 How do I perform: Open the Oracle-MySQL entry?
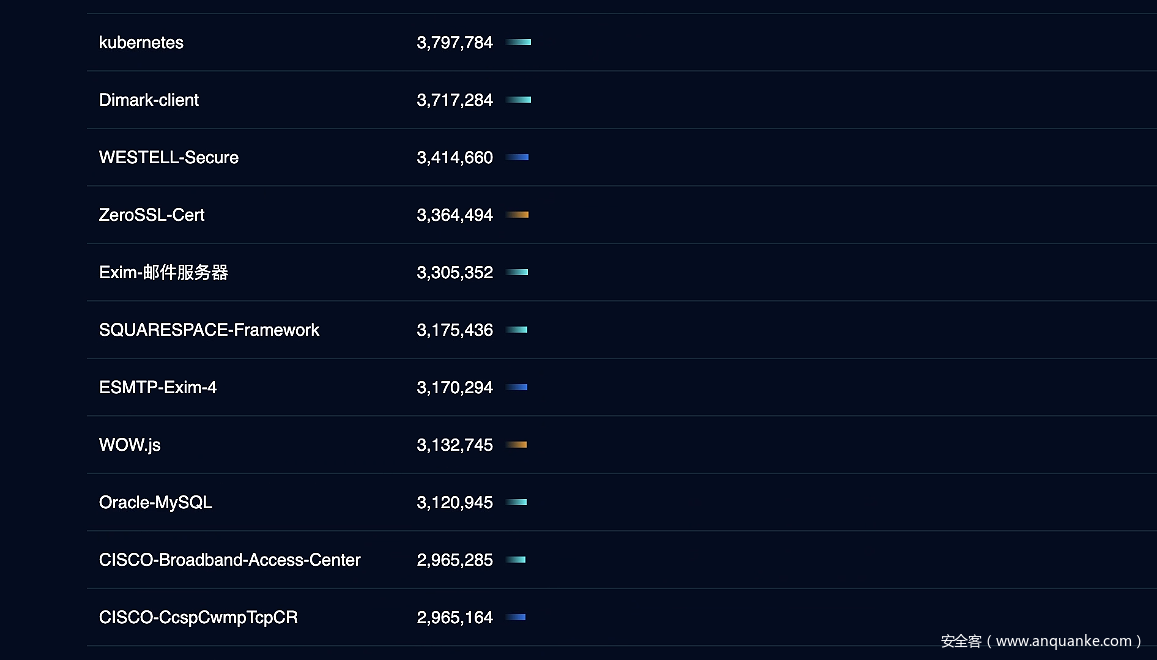coord(156,502)
